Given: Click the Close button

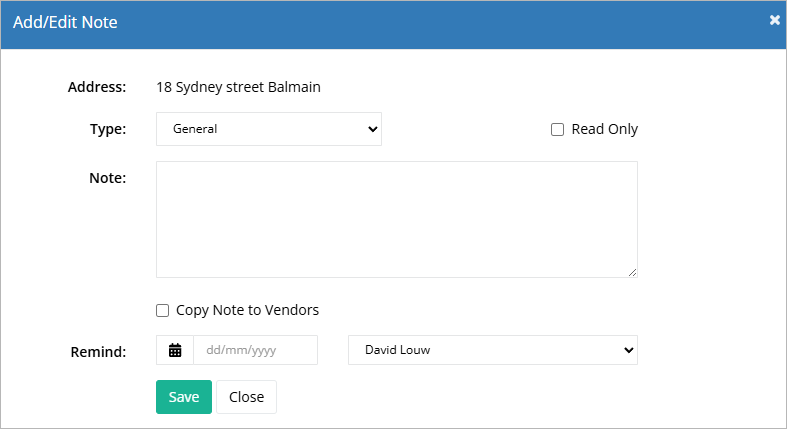Looking at the screenshot, I should point(246,397).
